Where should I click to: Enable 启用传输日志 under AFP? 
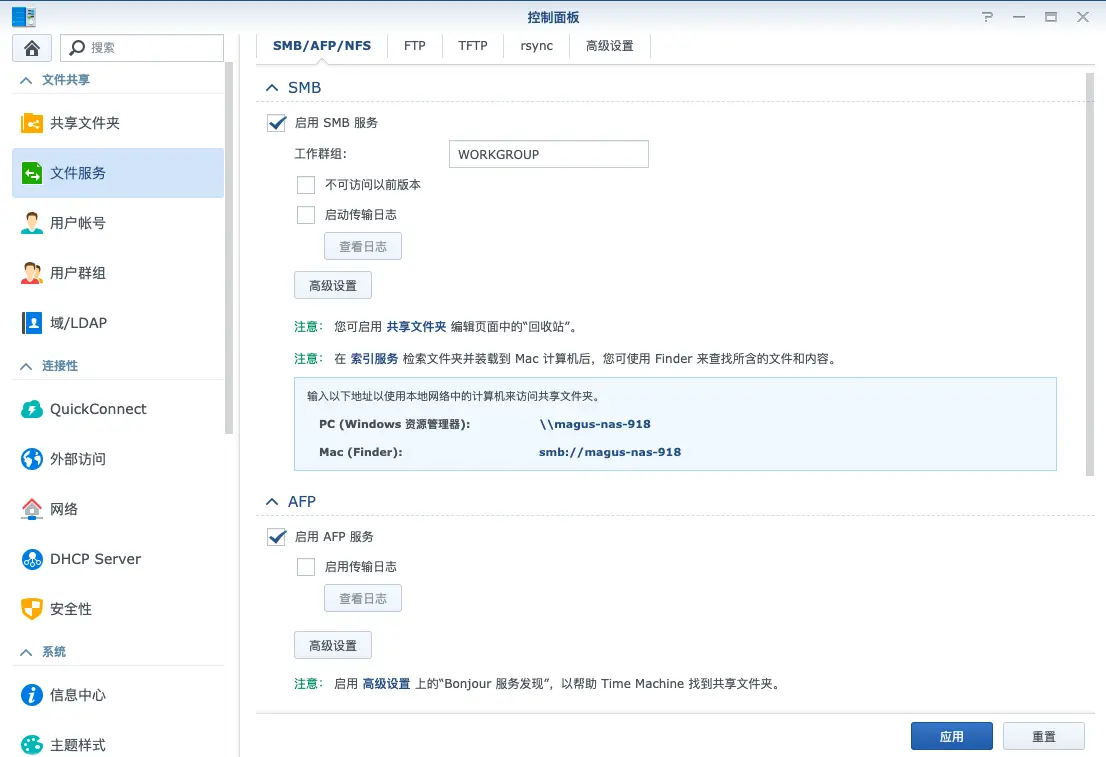[x=305, y=567]
